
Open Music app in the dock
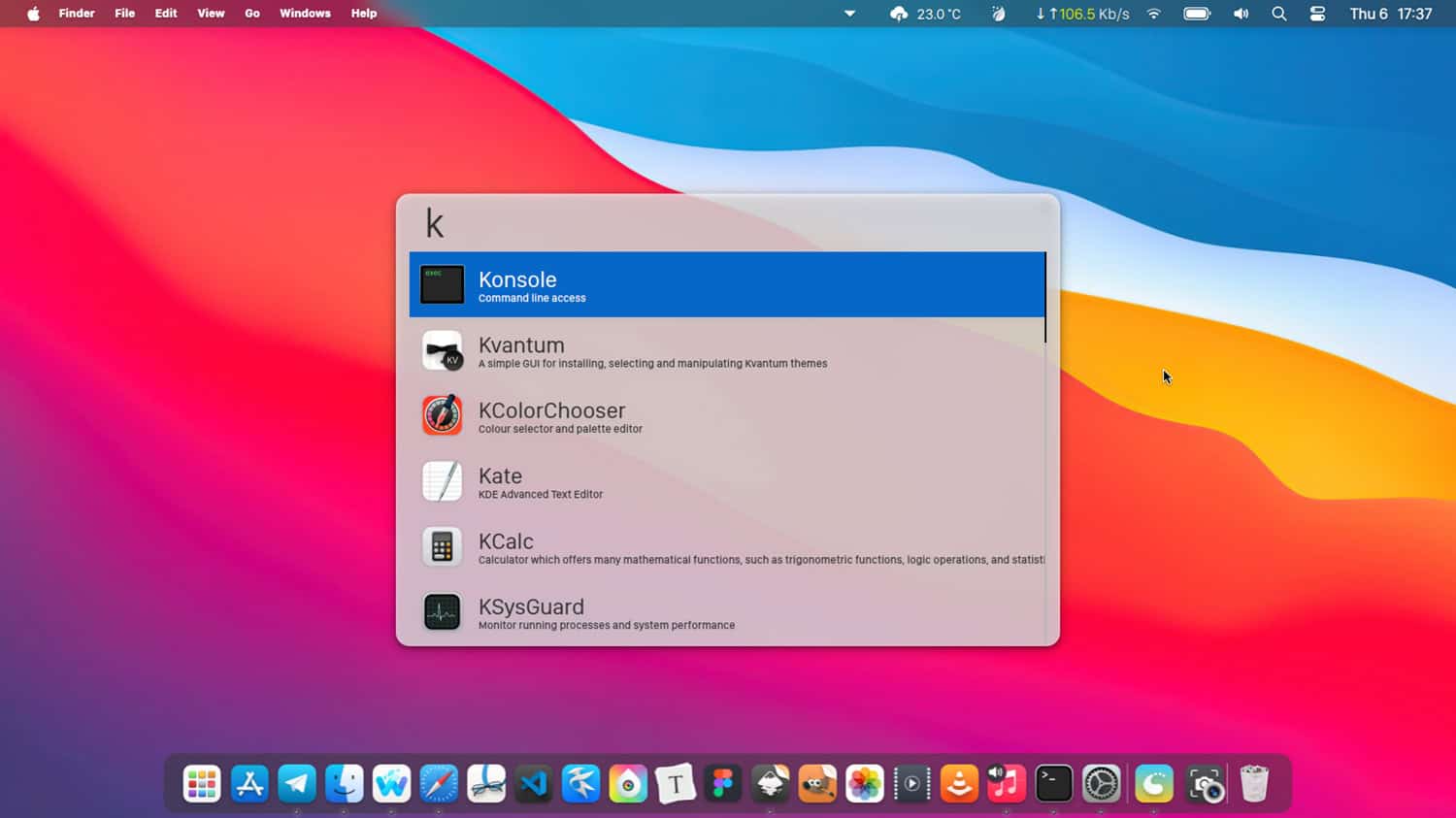[1007, 784]
